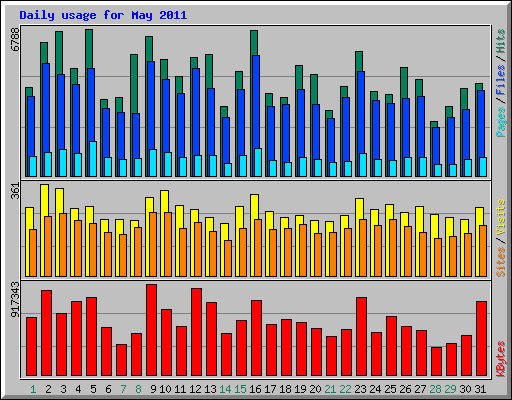Click day label 27 on the x-axis
This screenshot has height=400, width=512.
click(x=420, y=389)
